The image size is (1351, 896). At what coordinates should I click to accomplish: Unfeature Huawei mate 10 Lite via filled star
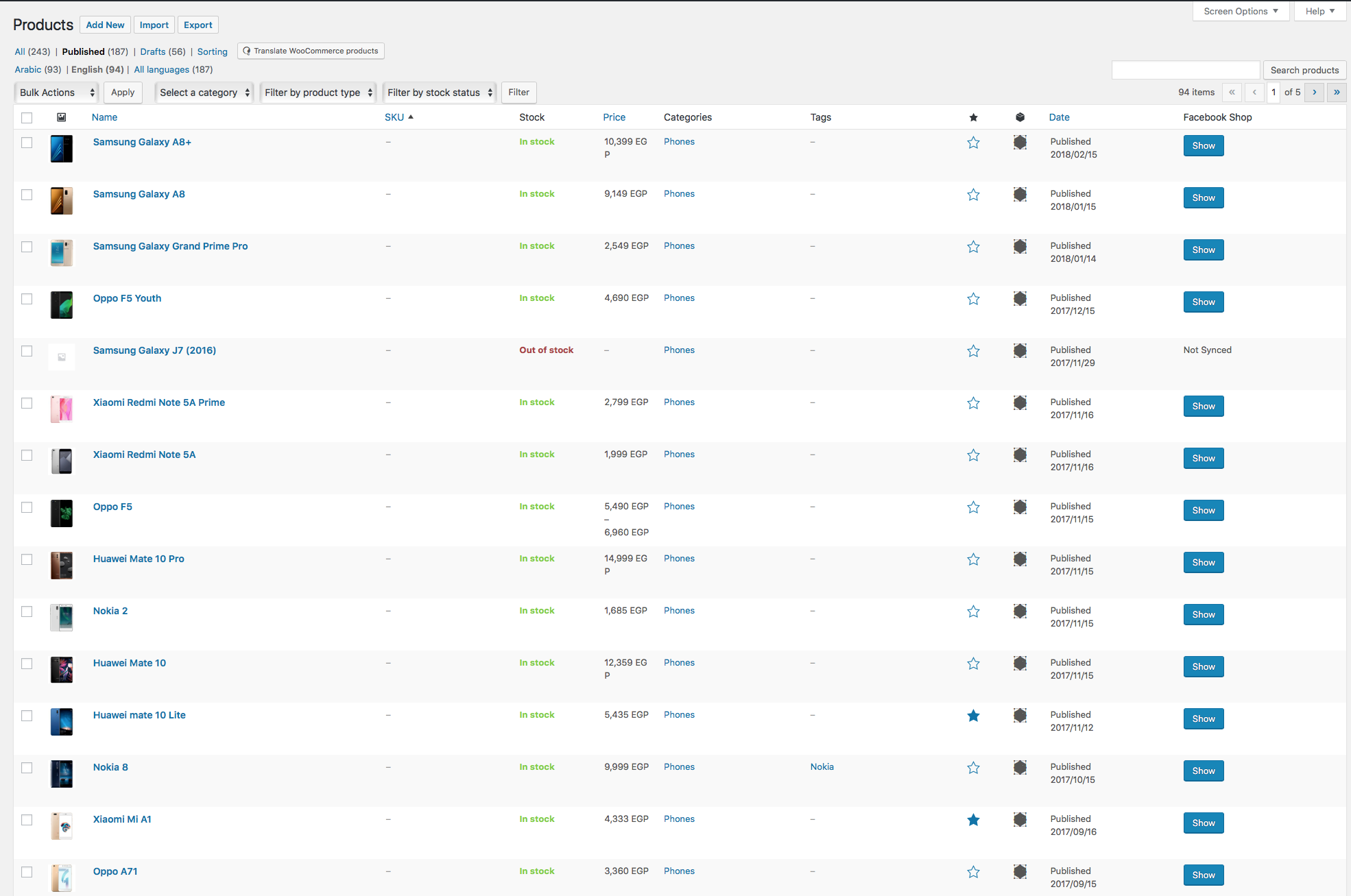[x=973, y=716]
